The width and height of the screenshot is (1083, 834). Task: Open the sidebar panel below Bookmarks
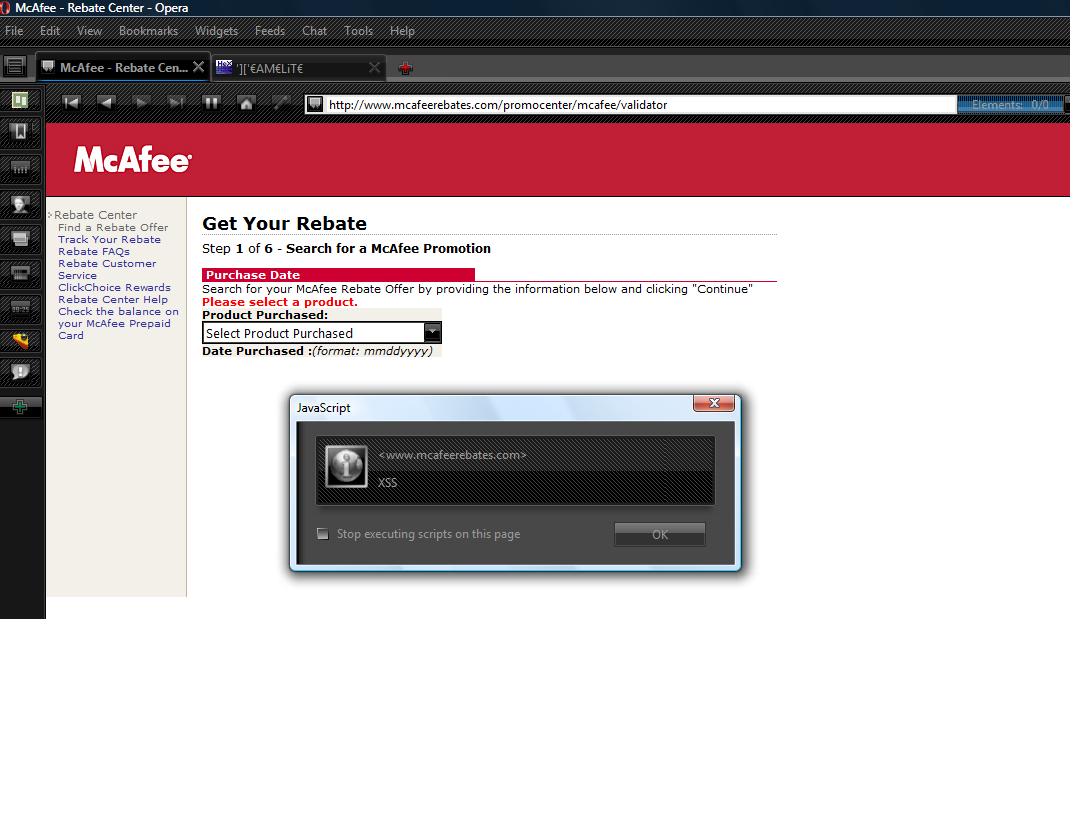coord(20,168)
